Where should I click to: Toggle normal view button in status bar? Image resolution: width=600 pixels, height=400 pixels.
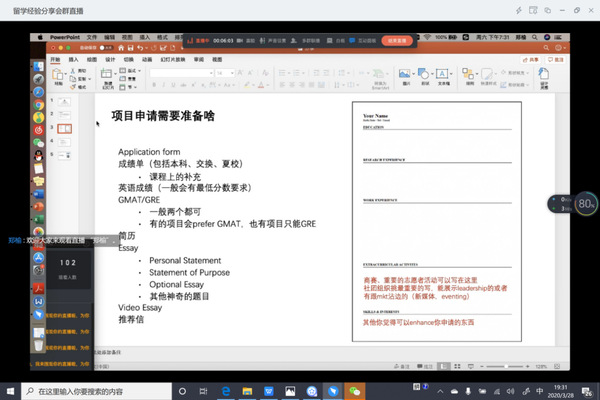tap(443, 366)
